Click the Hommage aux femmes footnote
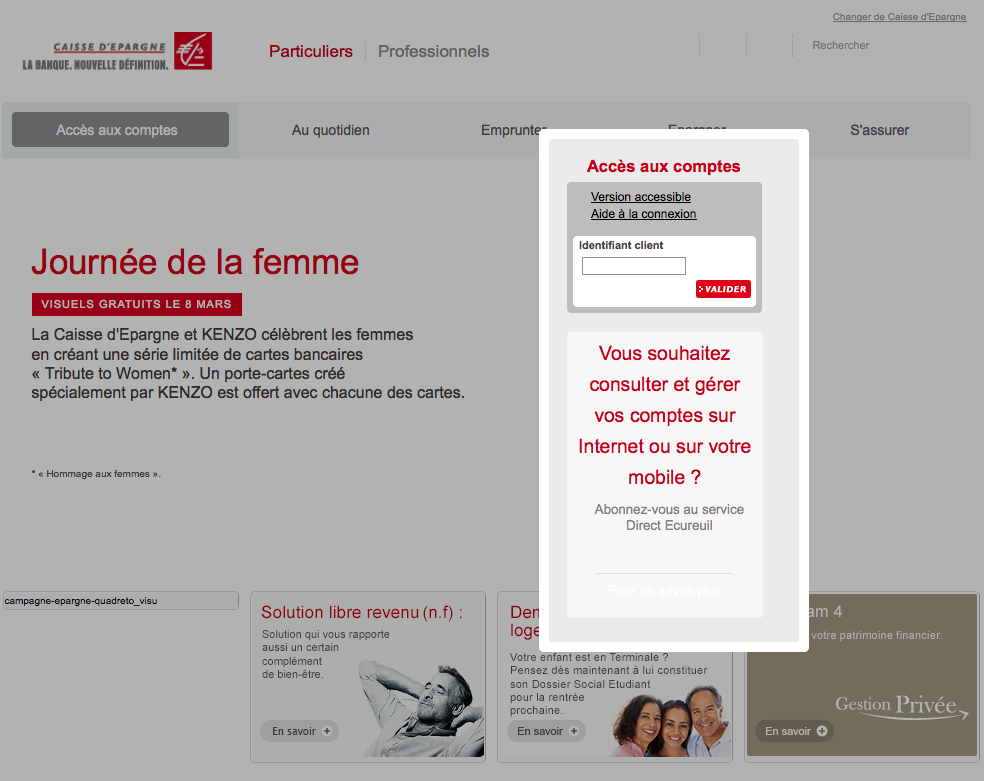The image size is (984, 781). click(96, 474)
